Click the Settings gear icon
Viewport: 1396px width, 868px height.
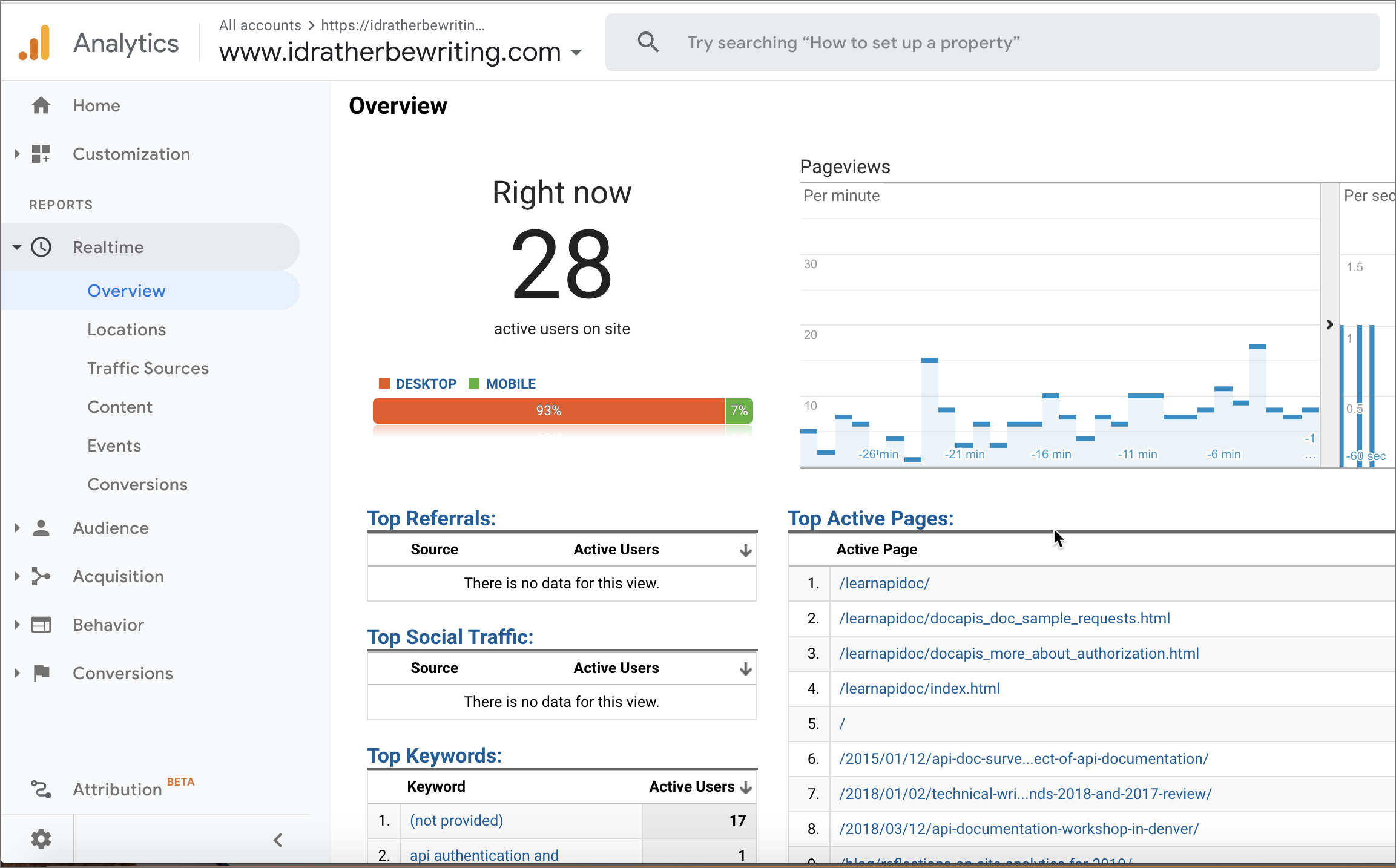pos(41,839)
